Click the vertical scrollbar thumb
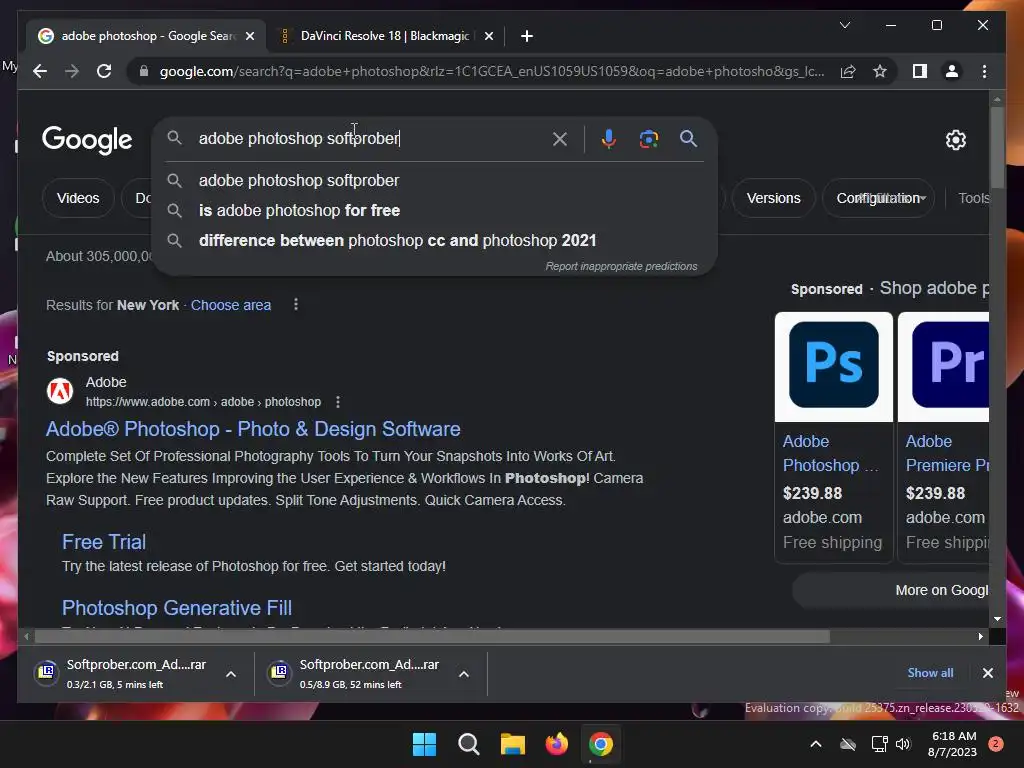1024x768 pixels. coord(997,146)
